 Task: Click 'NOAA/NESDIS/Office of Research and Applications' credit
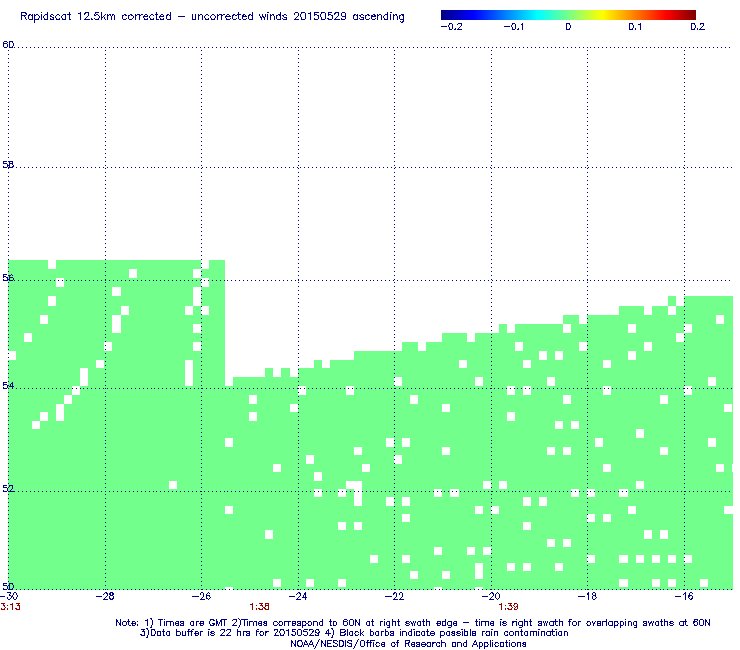click(408, 644)
